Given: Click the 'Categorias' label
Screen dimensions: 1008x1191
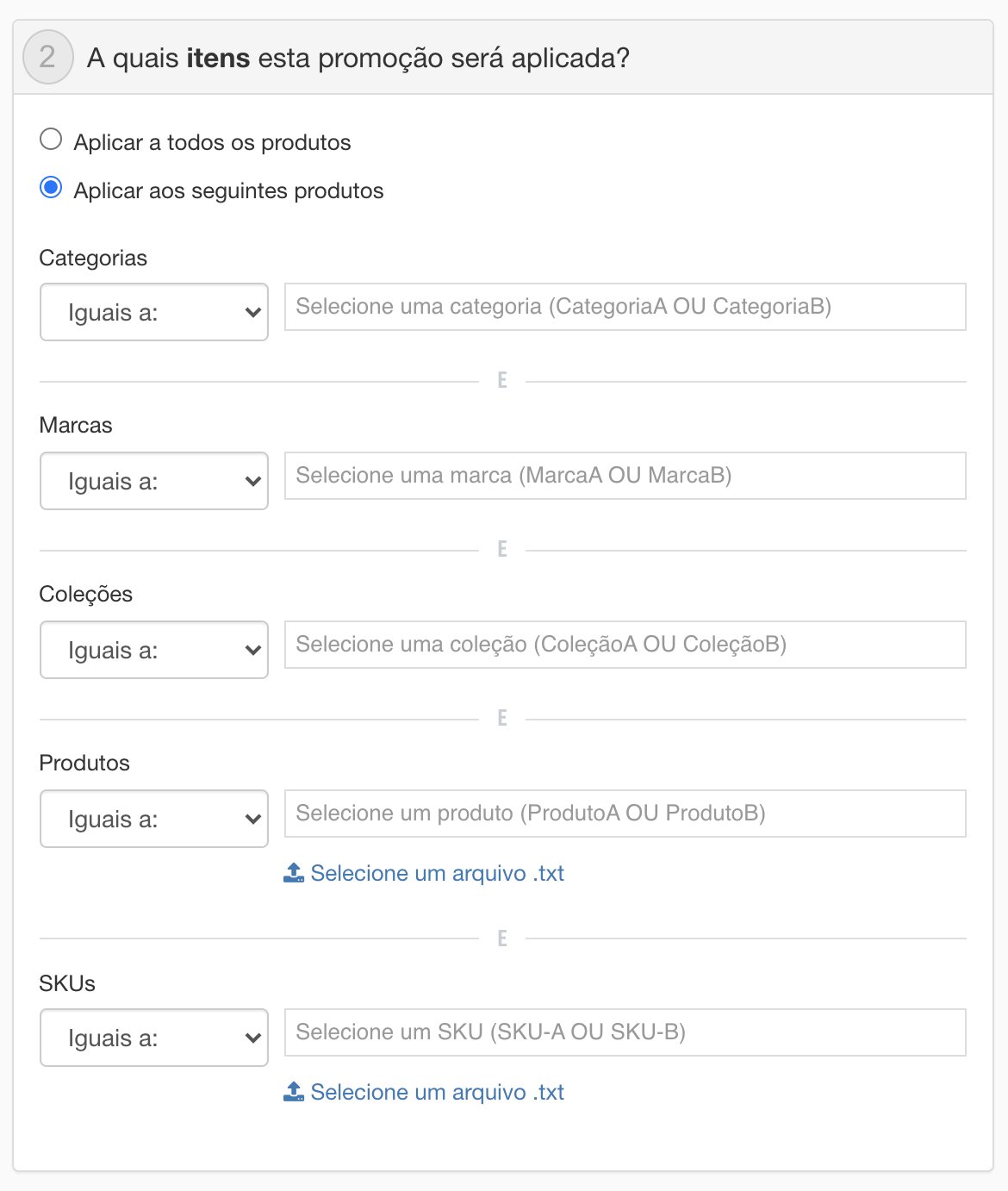Looking at the screenshot, I should point(93,258).
